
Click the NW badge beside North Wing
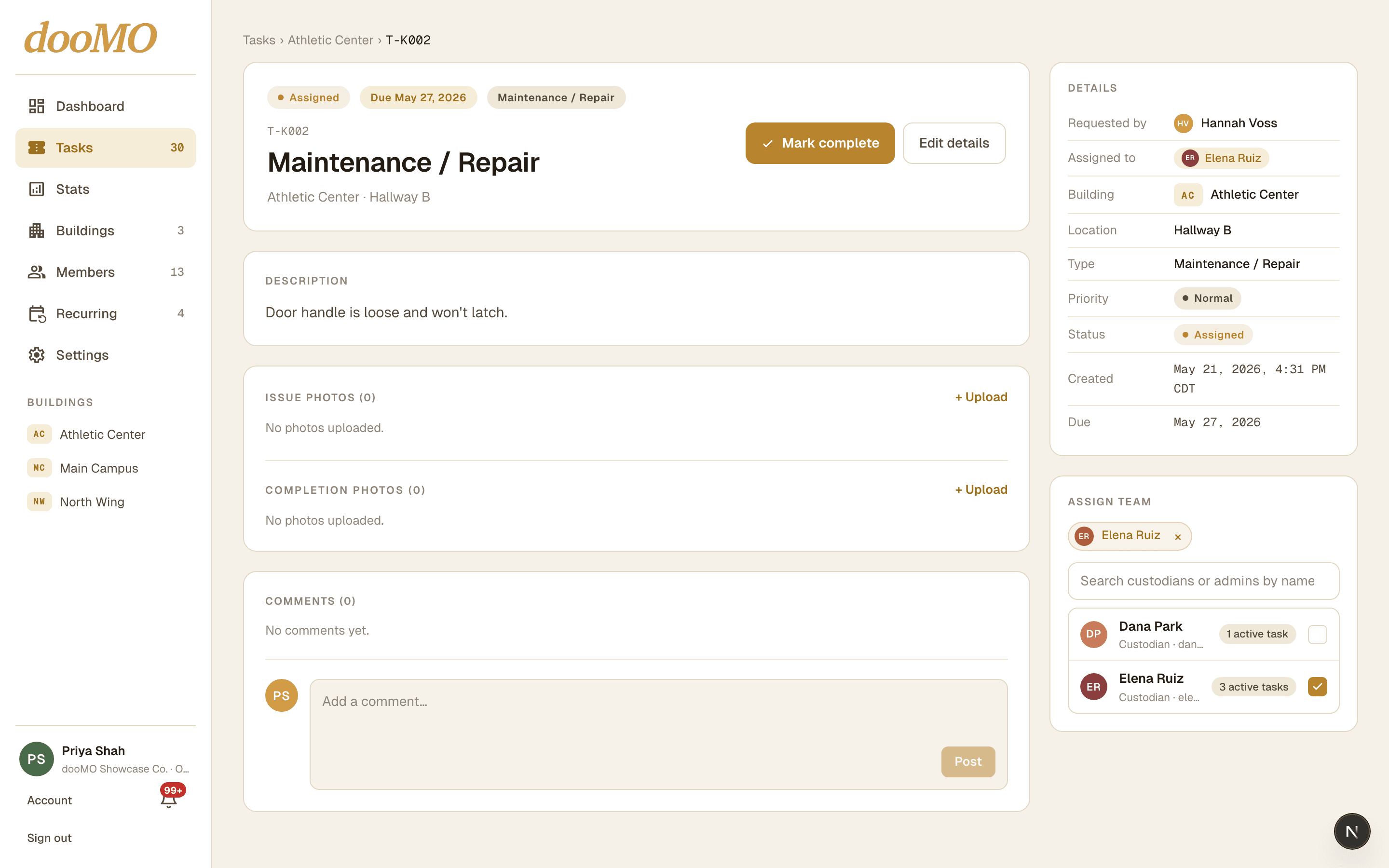coord(39,502)
